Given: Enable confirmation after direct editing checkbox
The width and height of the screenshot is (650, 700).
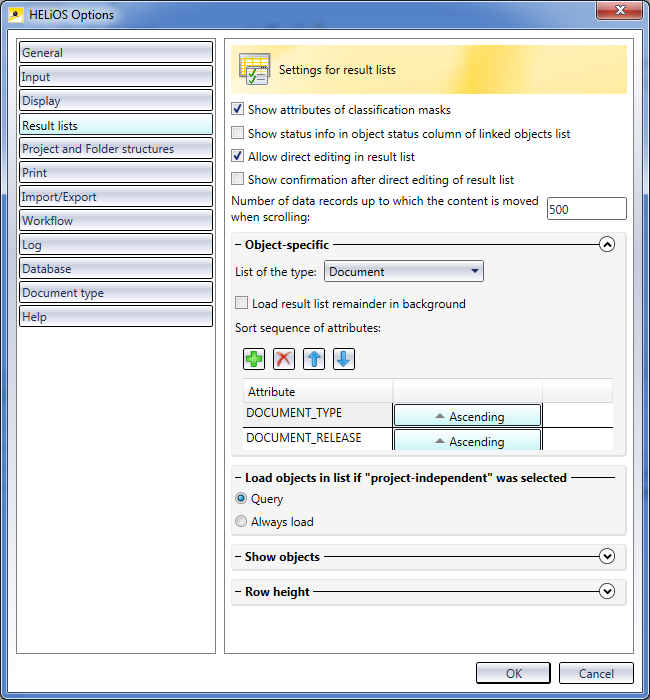Looking at the screenshot, I should pyautogui.click(x=238, y=179).
